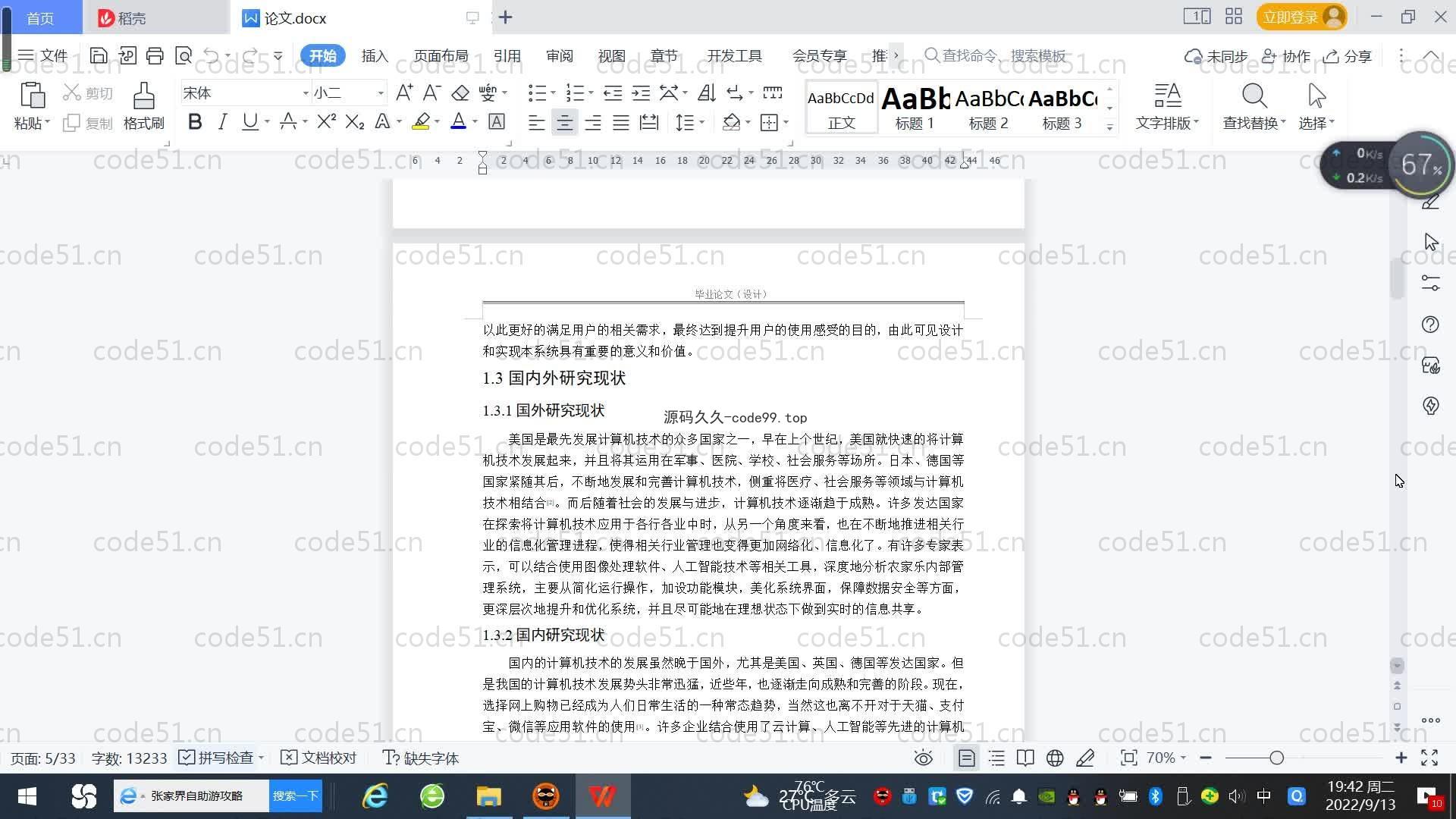Image resolution: width=1456 pixels, height=819 pixels.
Task: Open Print Preview icon
Action: 184,55
